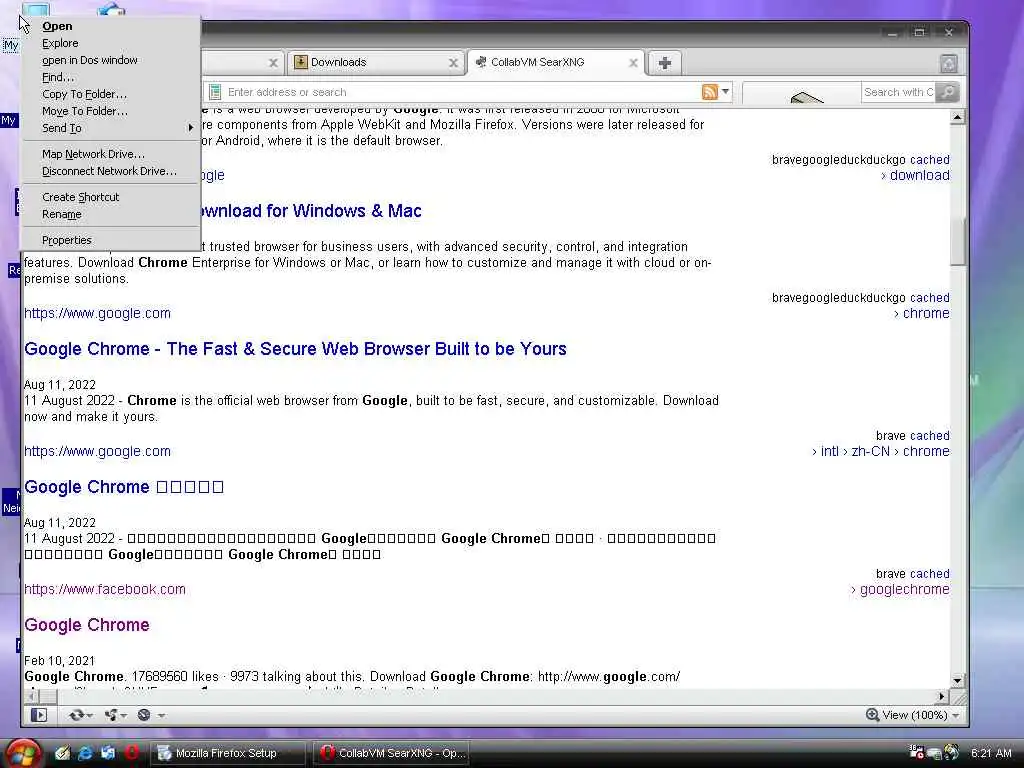
Task: Select Rename in the context menu
Action: coord(111,214)
